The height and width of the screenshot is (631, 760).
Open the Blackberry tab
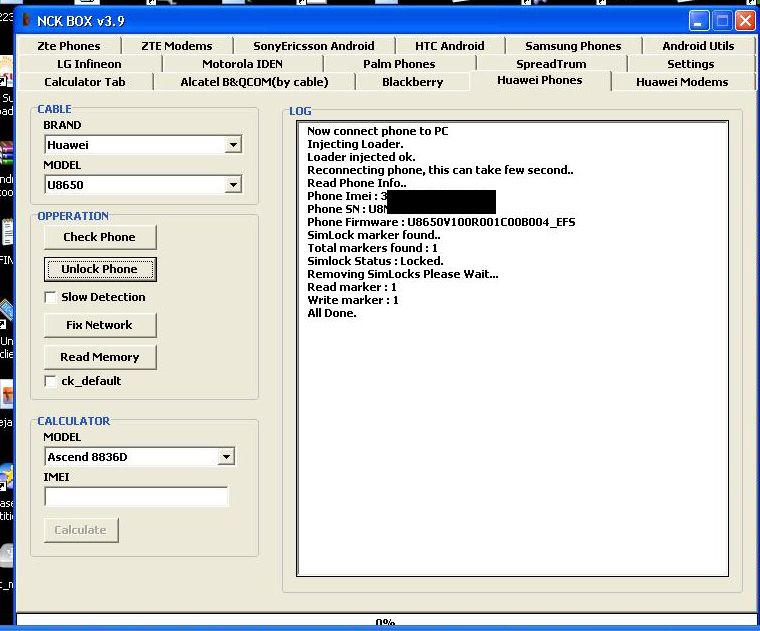pos(412,82)
